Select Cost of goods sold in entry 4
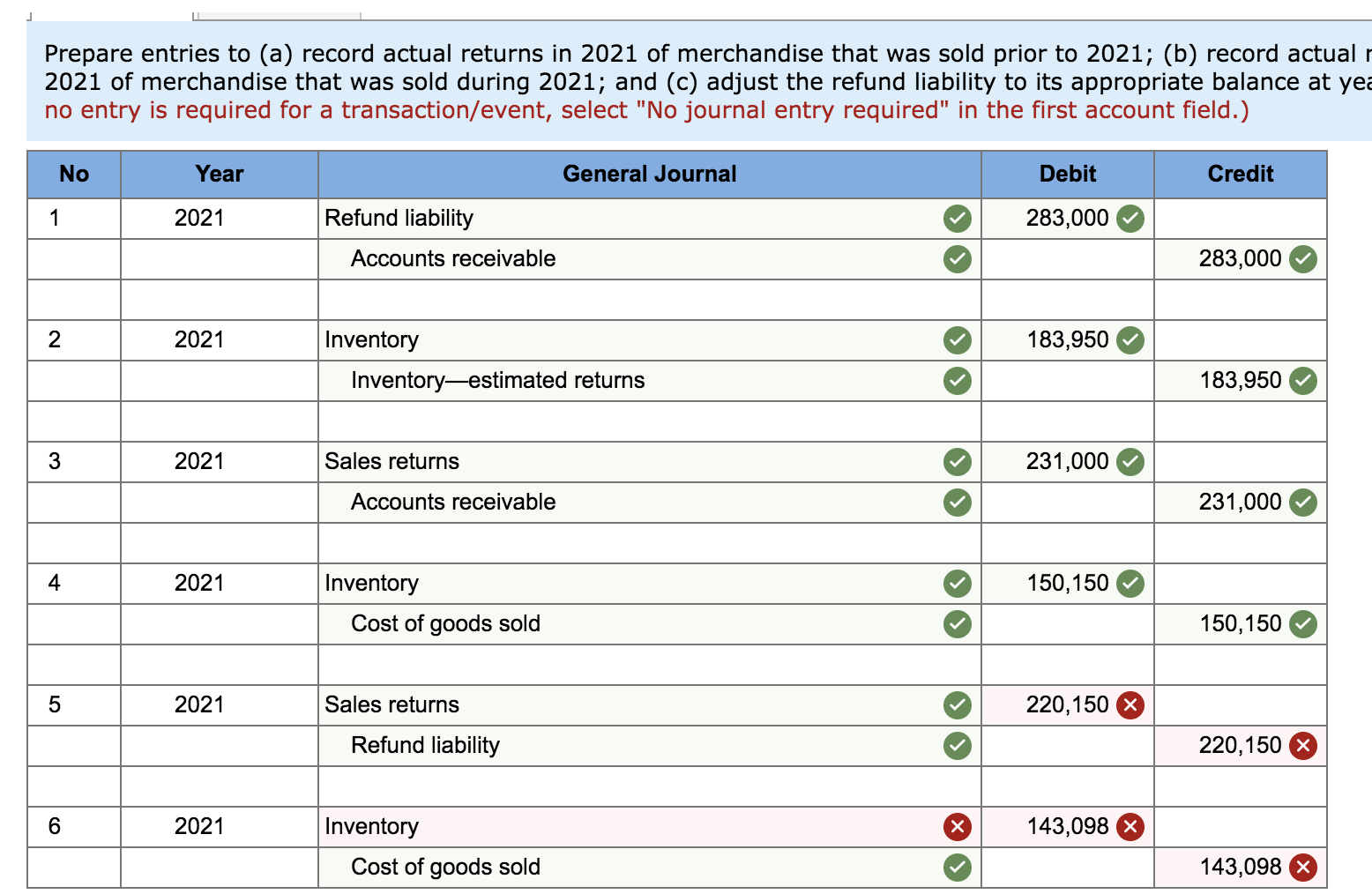 pos(649,623)
